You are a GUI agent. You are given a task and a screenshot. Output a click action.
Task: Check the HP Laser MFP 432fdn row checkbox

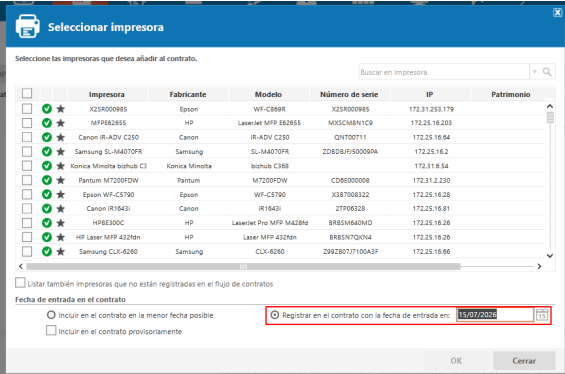[x=27, y=237]
